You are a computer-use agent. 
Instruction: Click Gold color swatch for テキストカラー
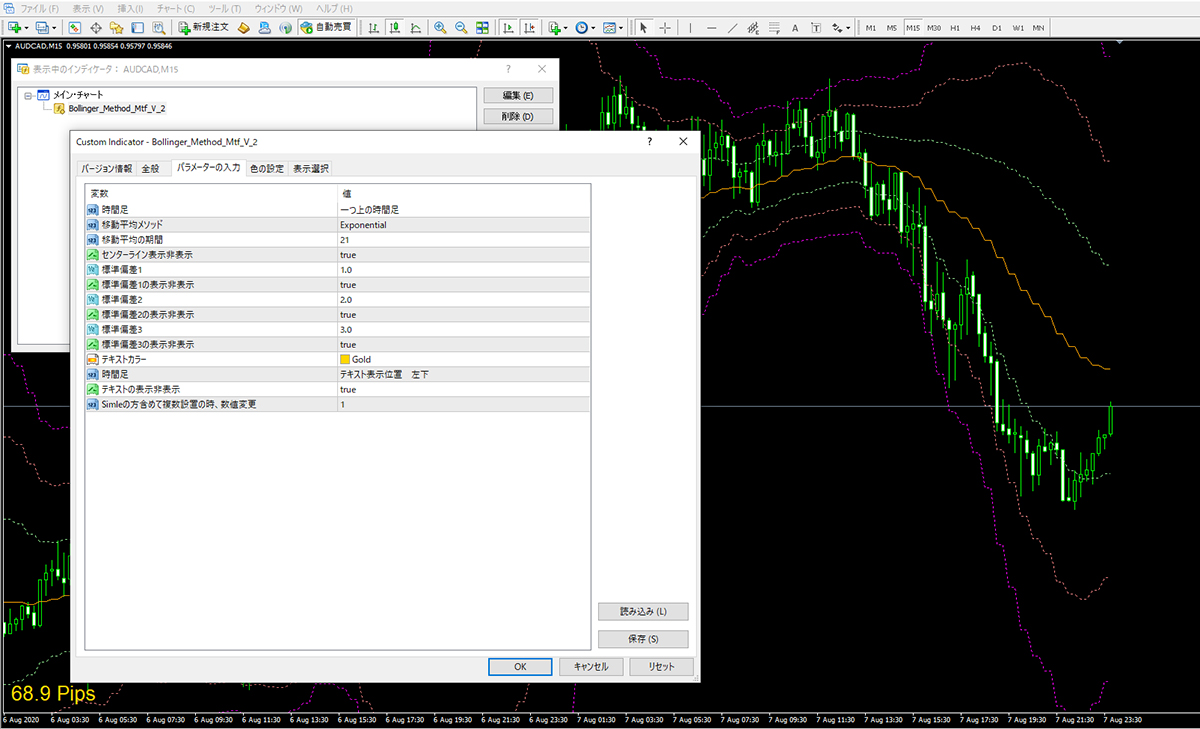pos(346,359)
